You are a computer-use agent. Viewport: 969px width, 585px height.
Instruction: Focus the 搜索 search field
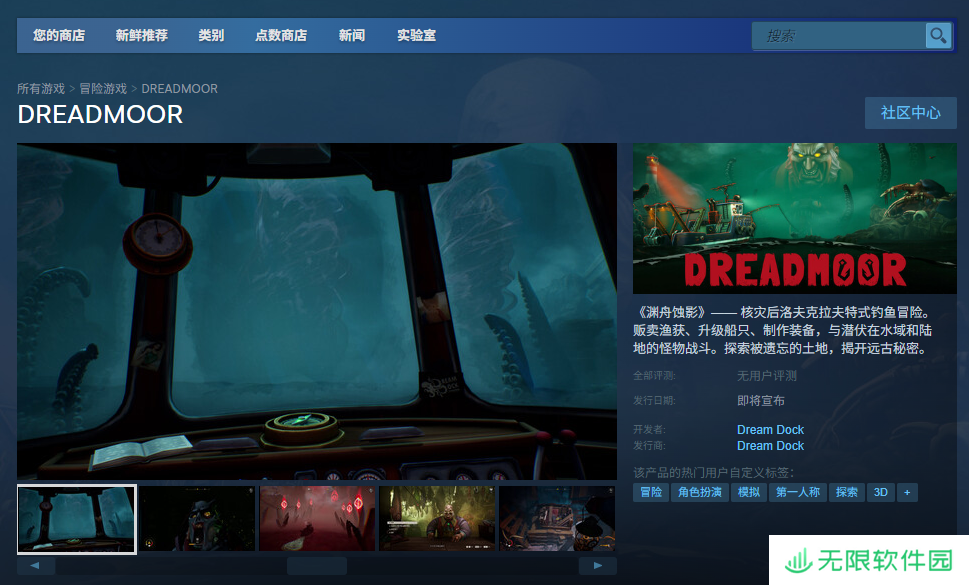[839, 36]
